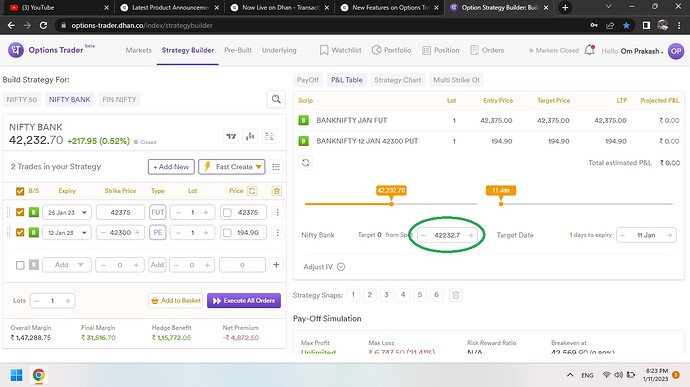The width and height of the screenshot is (690, 387).
Task: Click the Options Trader logo
Action: 16,50
